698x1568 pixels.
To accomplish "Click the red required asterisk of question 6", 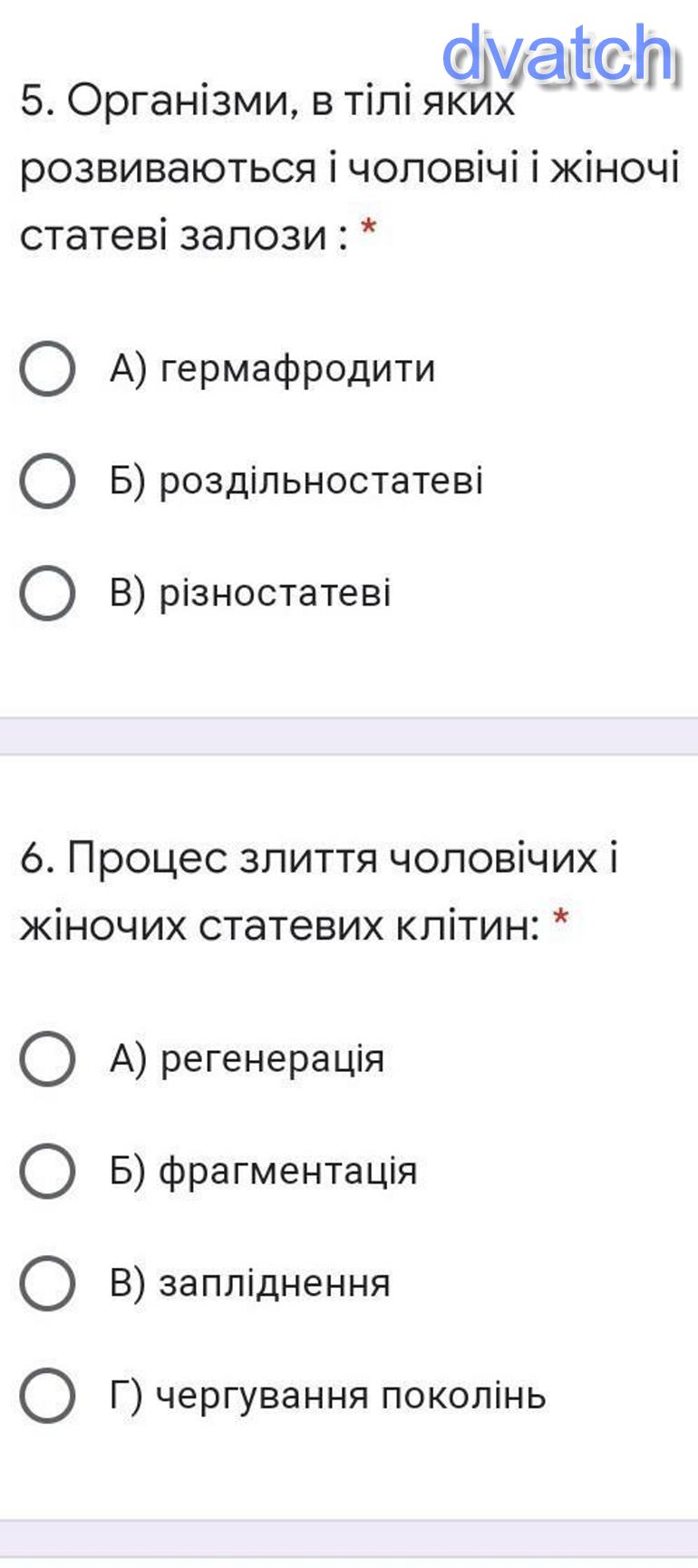I will click(561, 918).
